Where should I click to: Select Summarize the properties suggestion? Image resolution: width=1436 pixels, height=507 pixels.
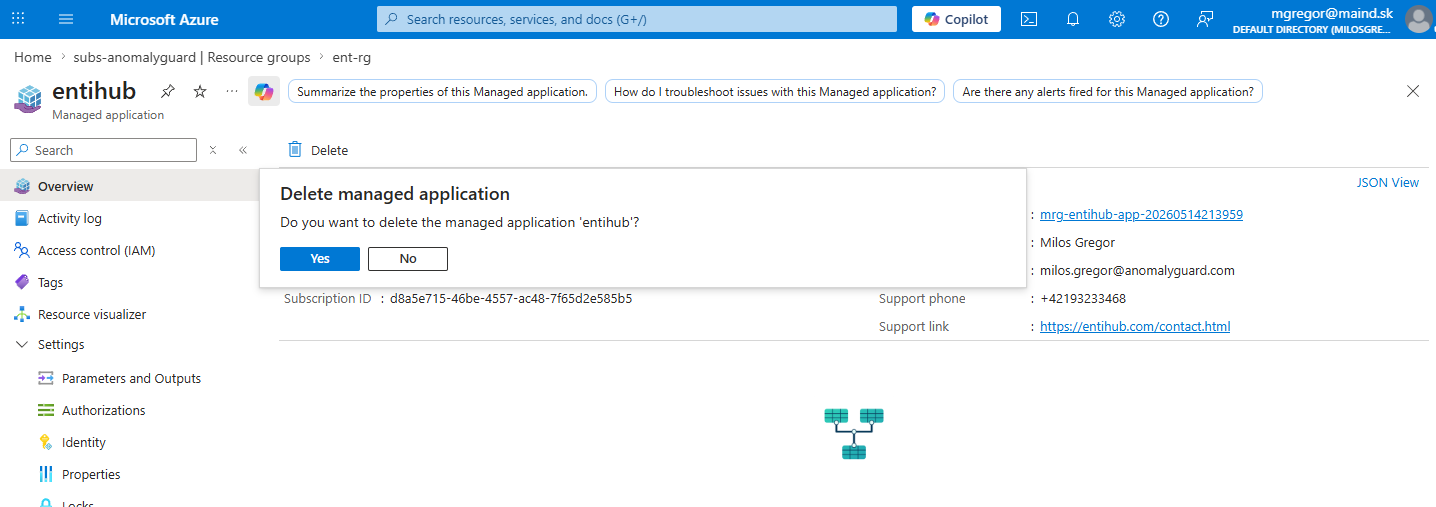(442, 91)
